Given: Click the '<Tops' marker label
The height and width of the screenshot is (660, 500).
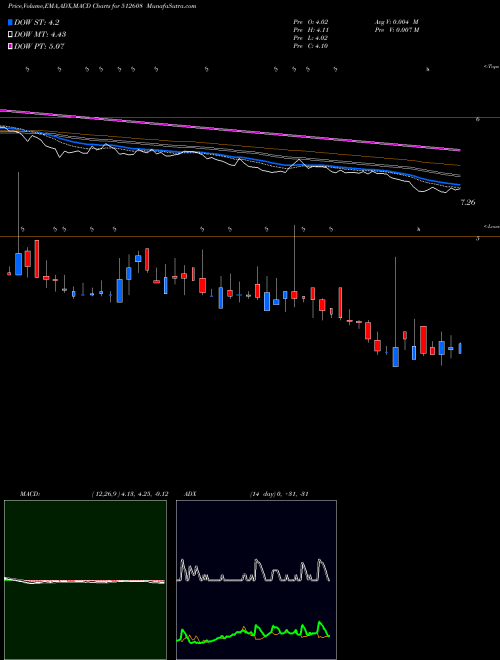Looking at the screenshot, I should point(491,67).
